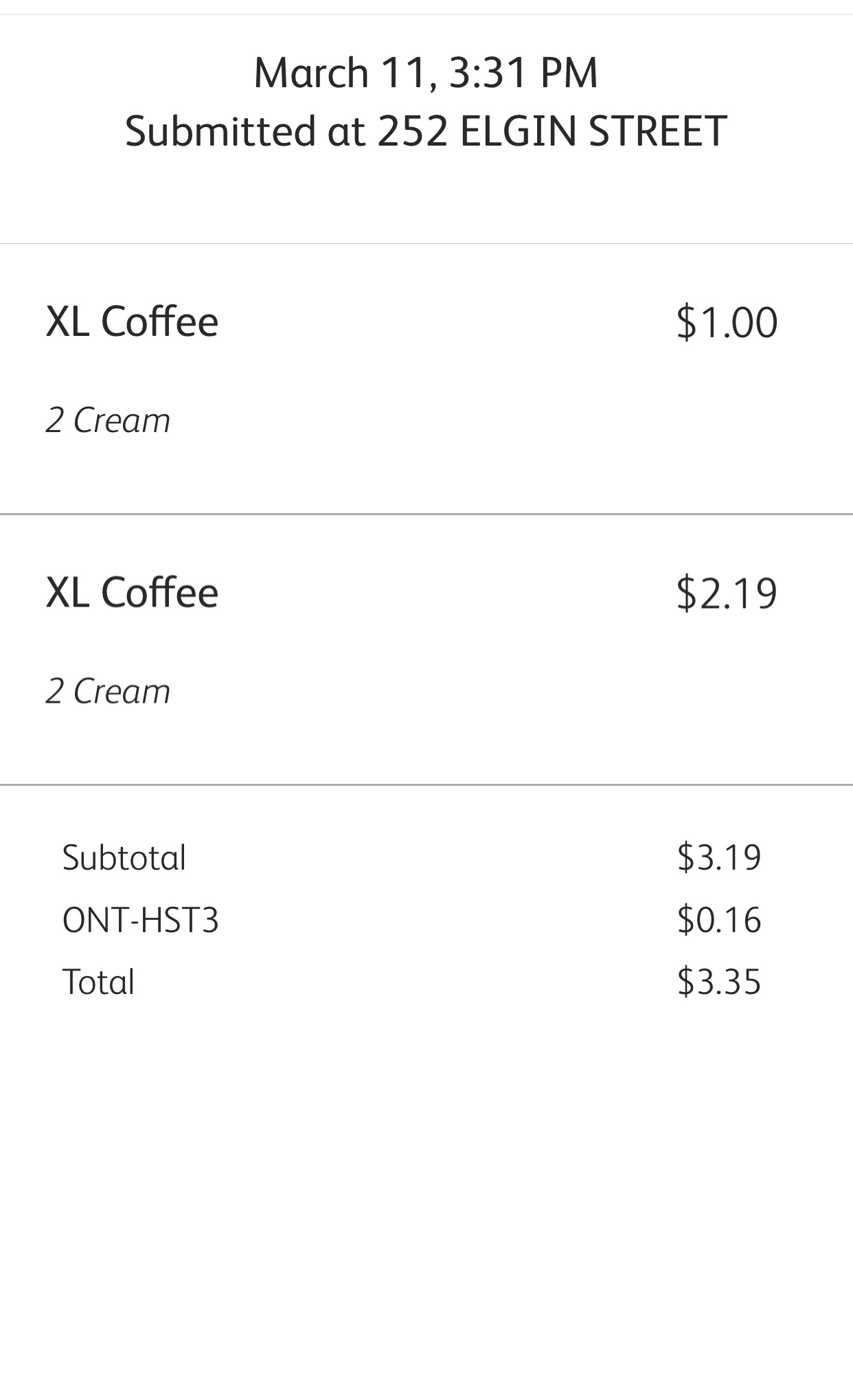The image size is (853, 1400).
Task: Select the XL Coffee item priced $2.19
Action: [x=132, y=592]
